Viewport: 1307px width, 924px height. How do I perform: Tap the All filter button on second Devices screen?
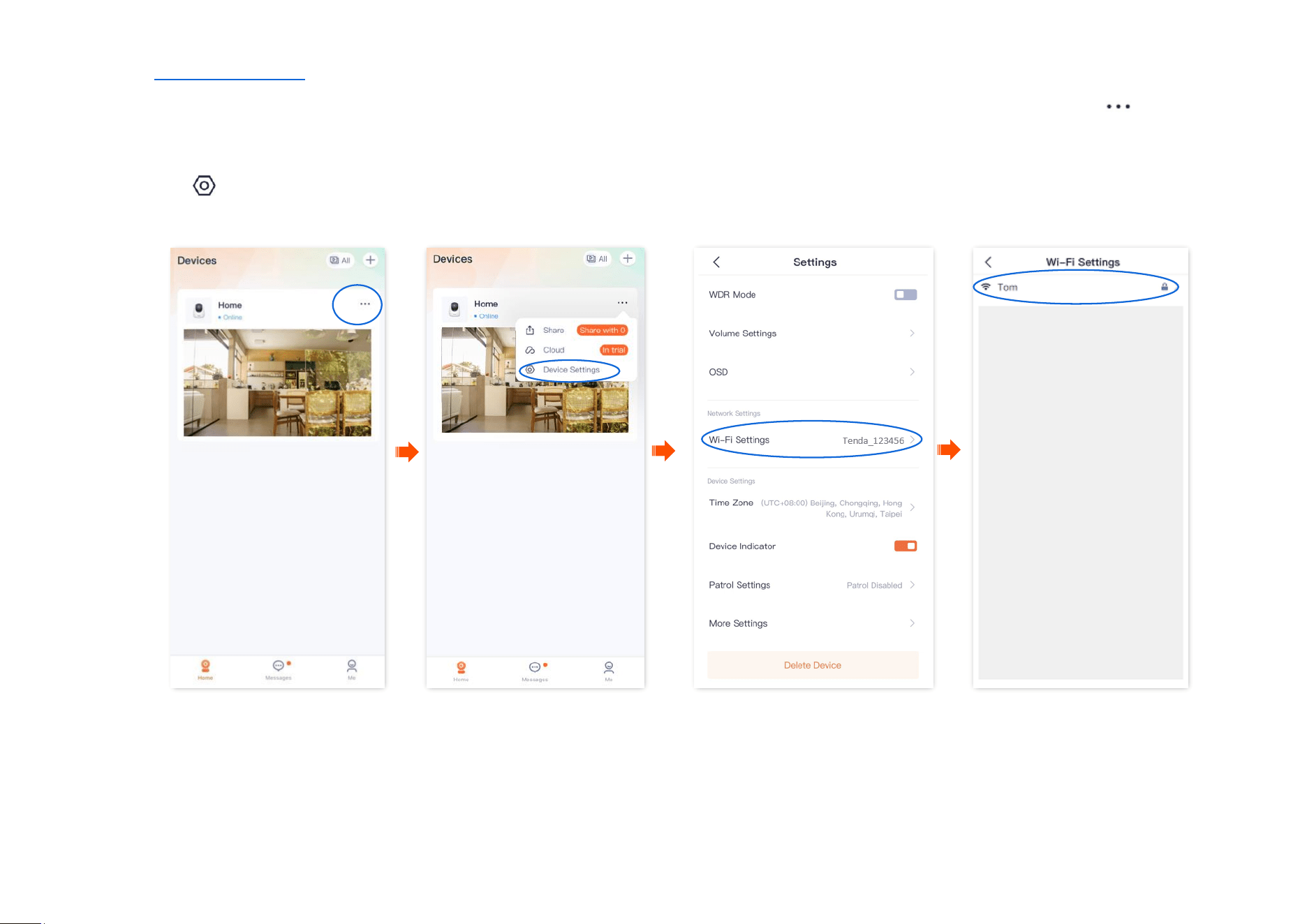tap(598, 259)
